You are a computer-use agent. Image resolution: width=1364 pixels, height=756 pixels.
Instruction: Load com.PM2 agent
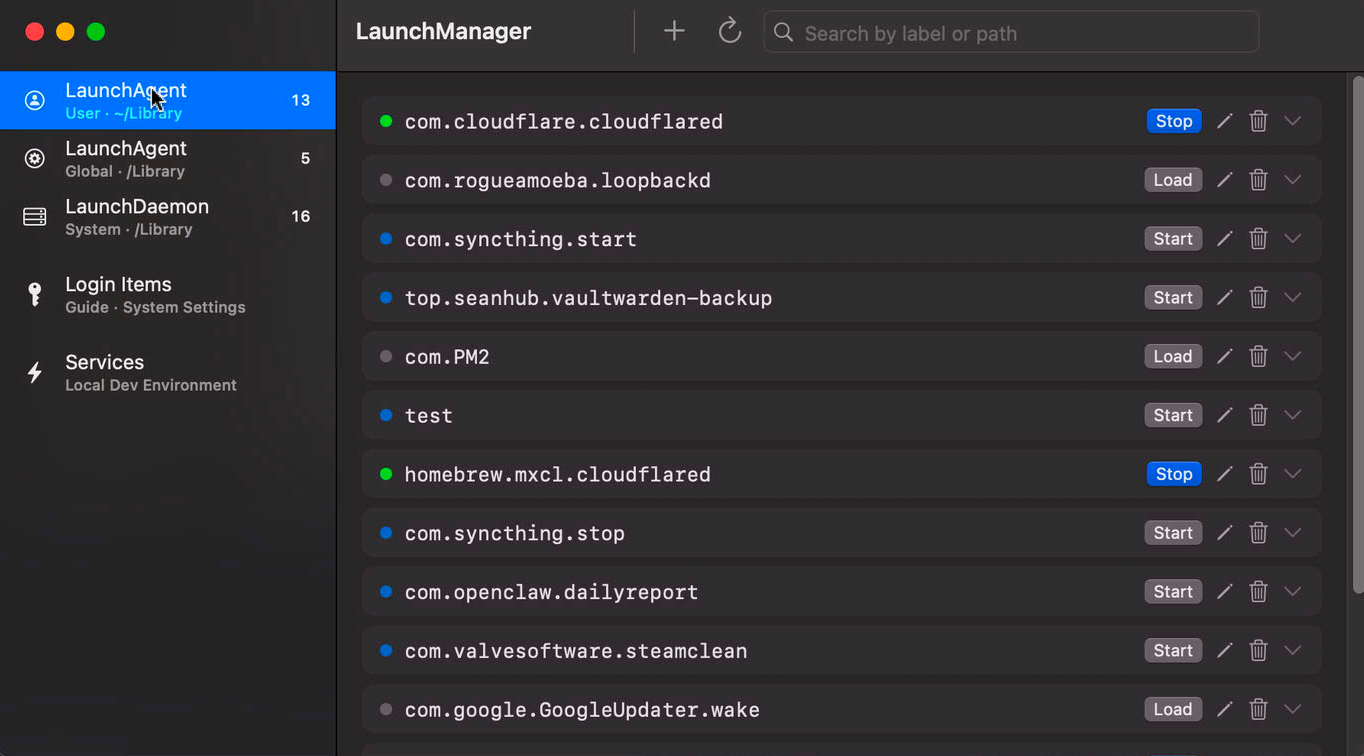(1173, 357)
